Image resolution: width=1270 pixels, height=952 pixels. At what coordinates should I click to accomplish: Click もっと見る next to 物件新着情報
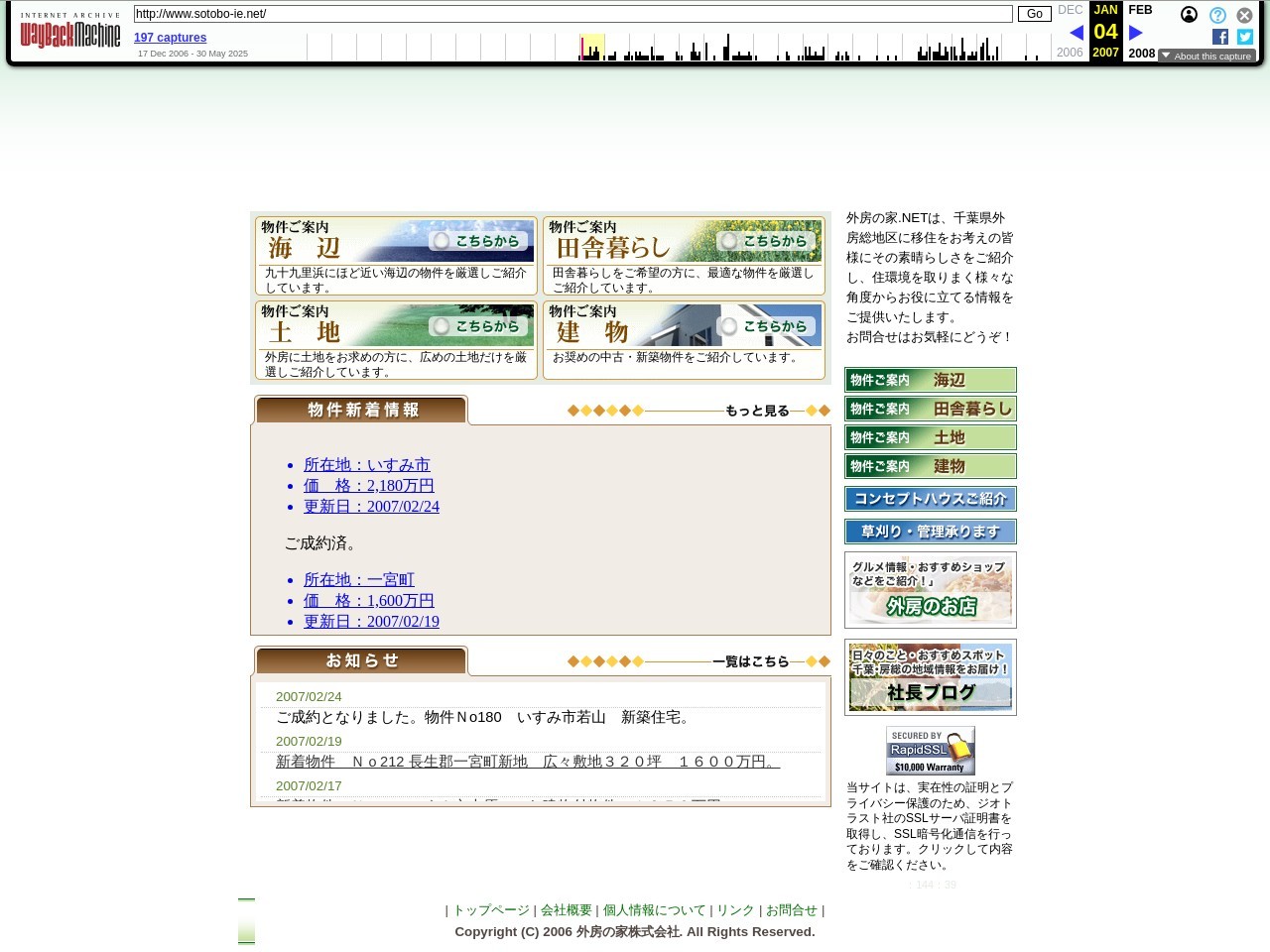coord(757,411)
